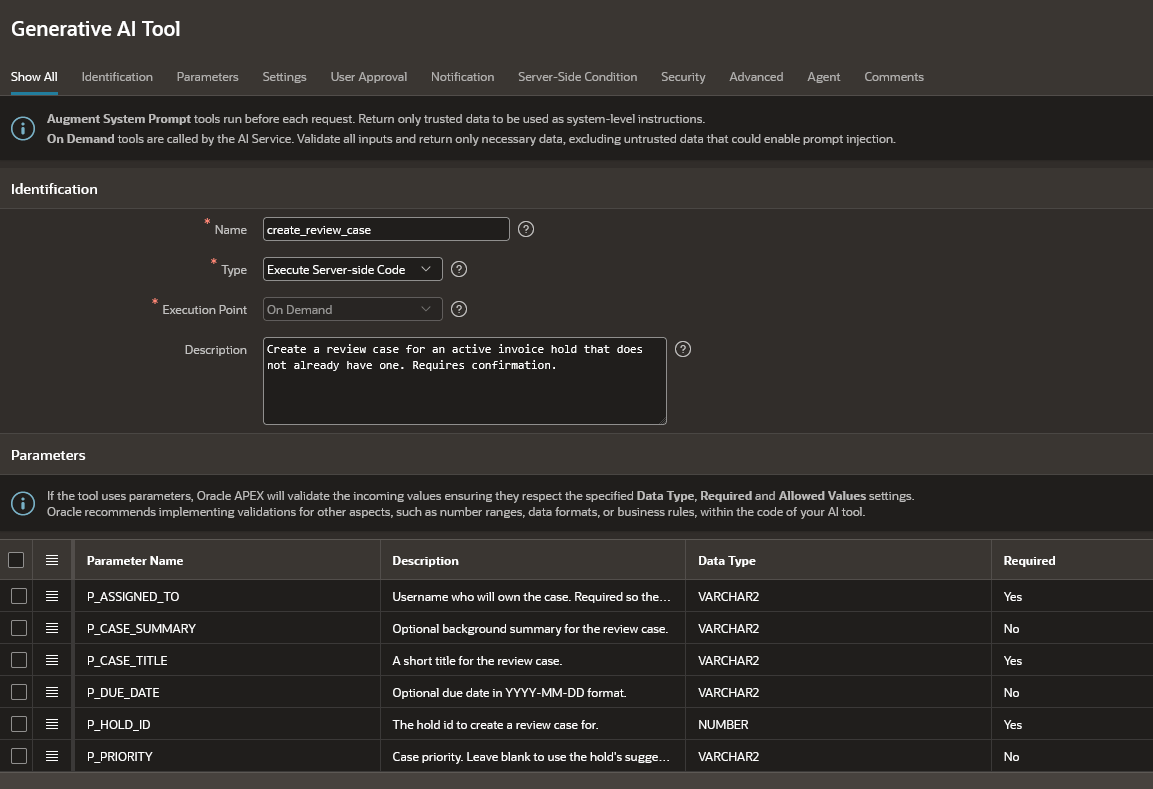
Task: Open help for the Name field
Action: [526, 229]
